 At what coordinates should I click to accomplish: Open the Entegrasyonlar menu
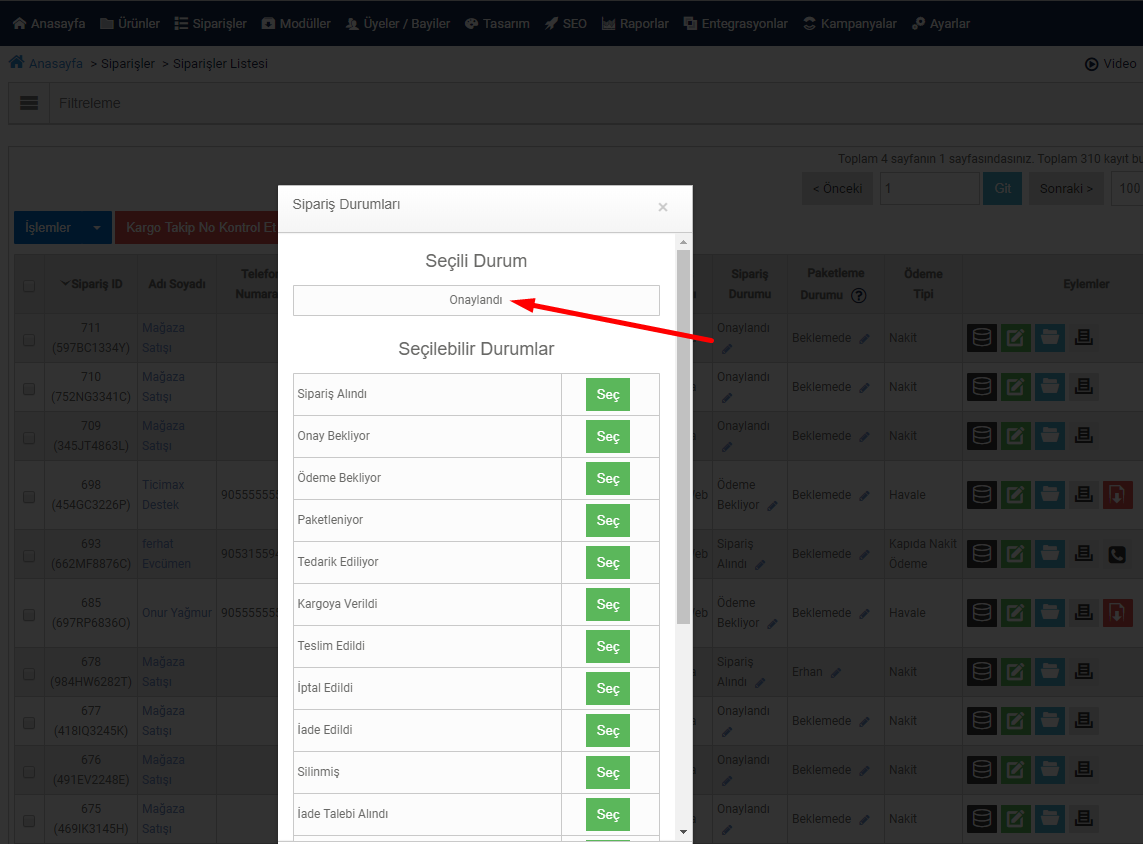(736, 23)
